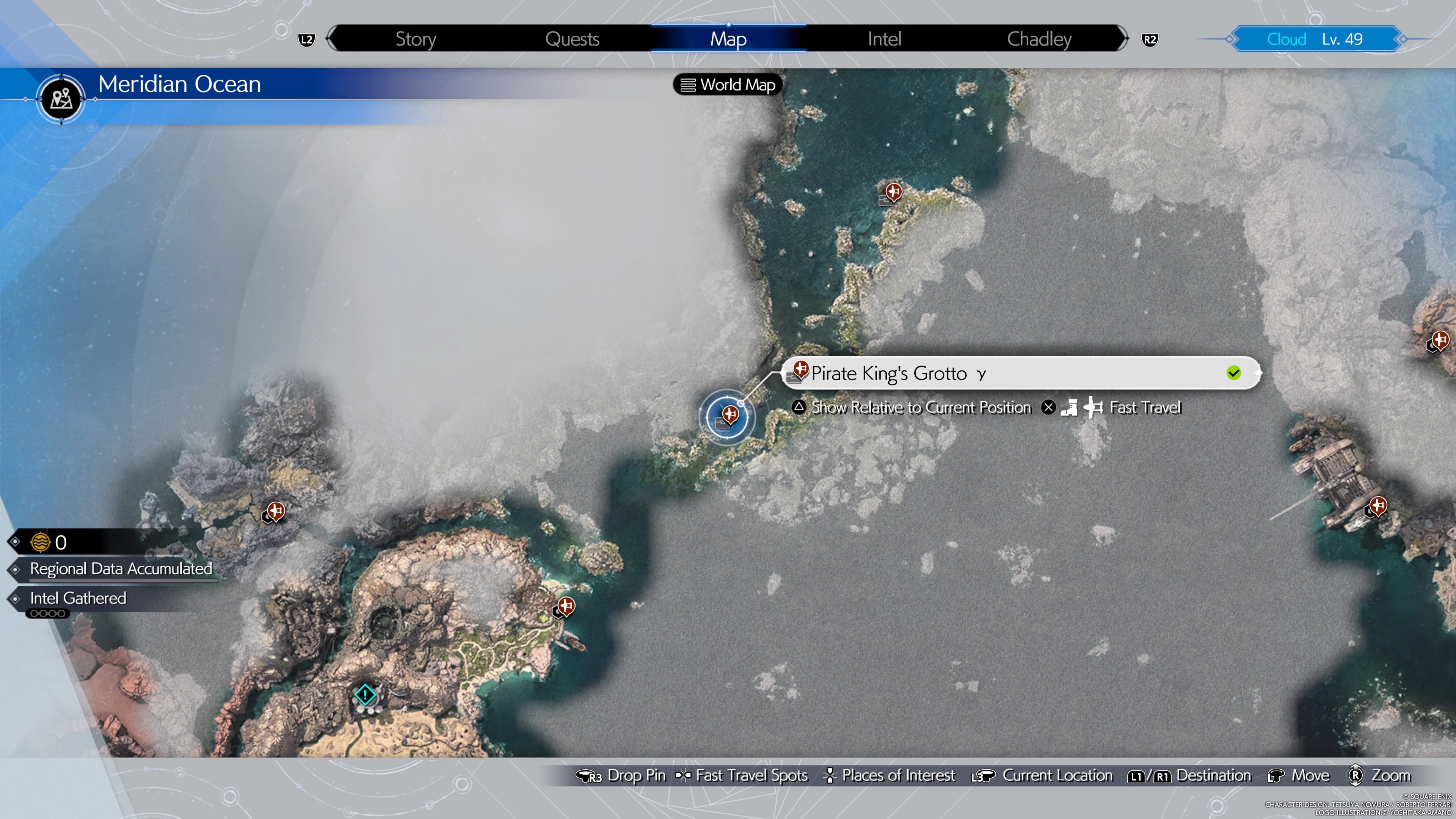Click Show Relative to Current Position
The width and height of the screenshot is (1456, 819).
pos(921,408)
